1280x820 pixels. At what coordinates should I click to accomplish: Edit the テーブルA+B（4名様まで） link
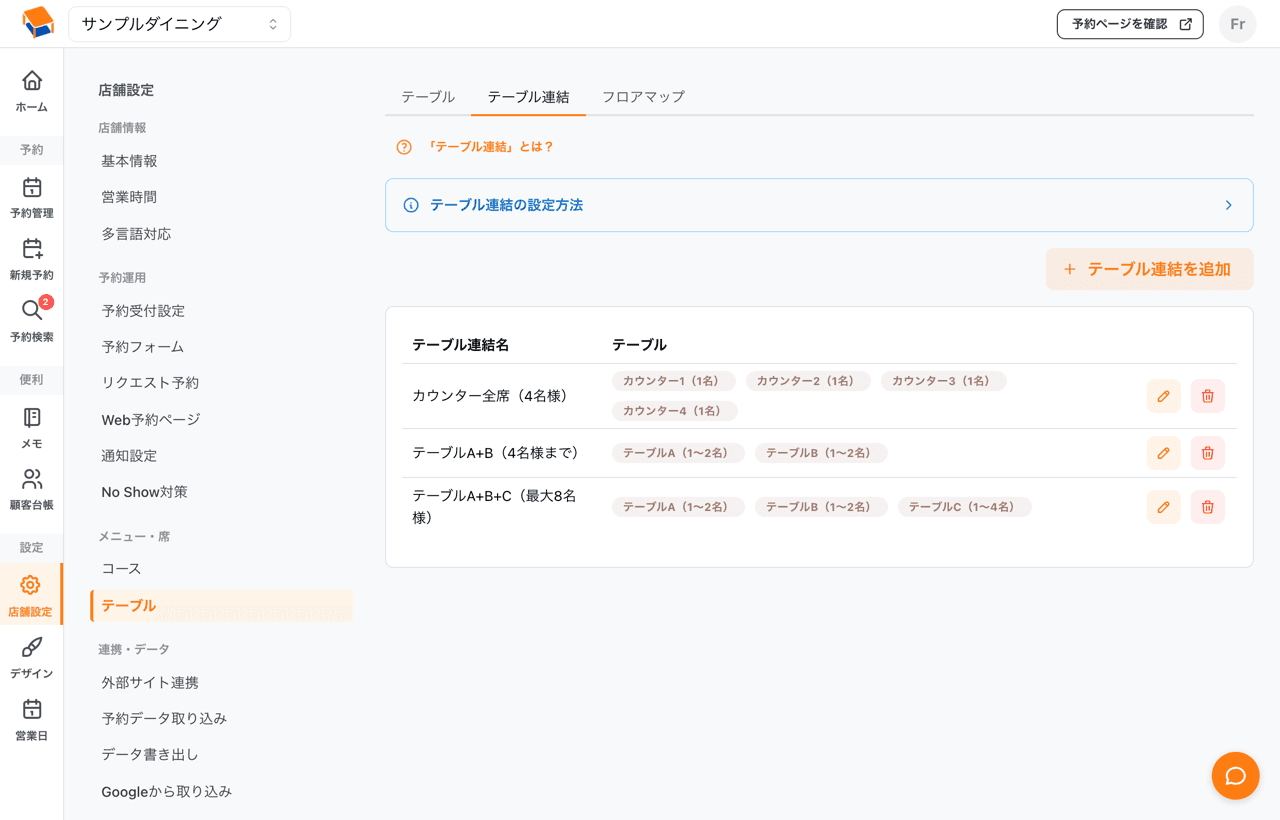[1163, 453]
